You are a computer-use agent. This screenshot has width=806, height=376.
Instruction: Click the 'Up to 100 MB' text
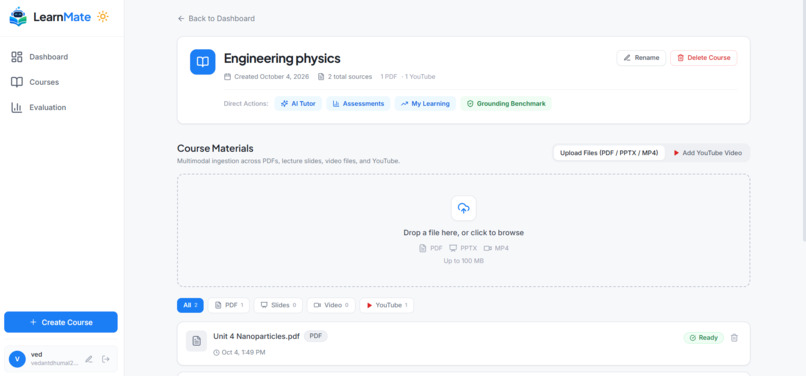pyautogui.click(x=464, y=261)
